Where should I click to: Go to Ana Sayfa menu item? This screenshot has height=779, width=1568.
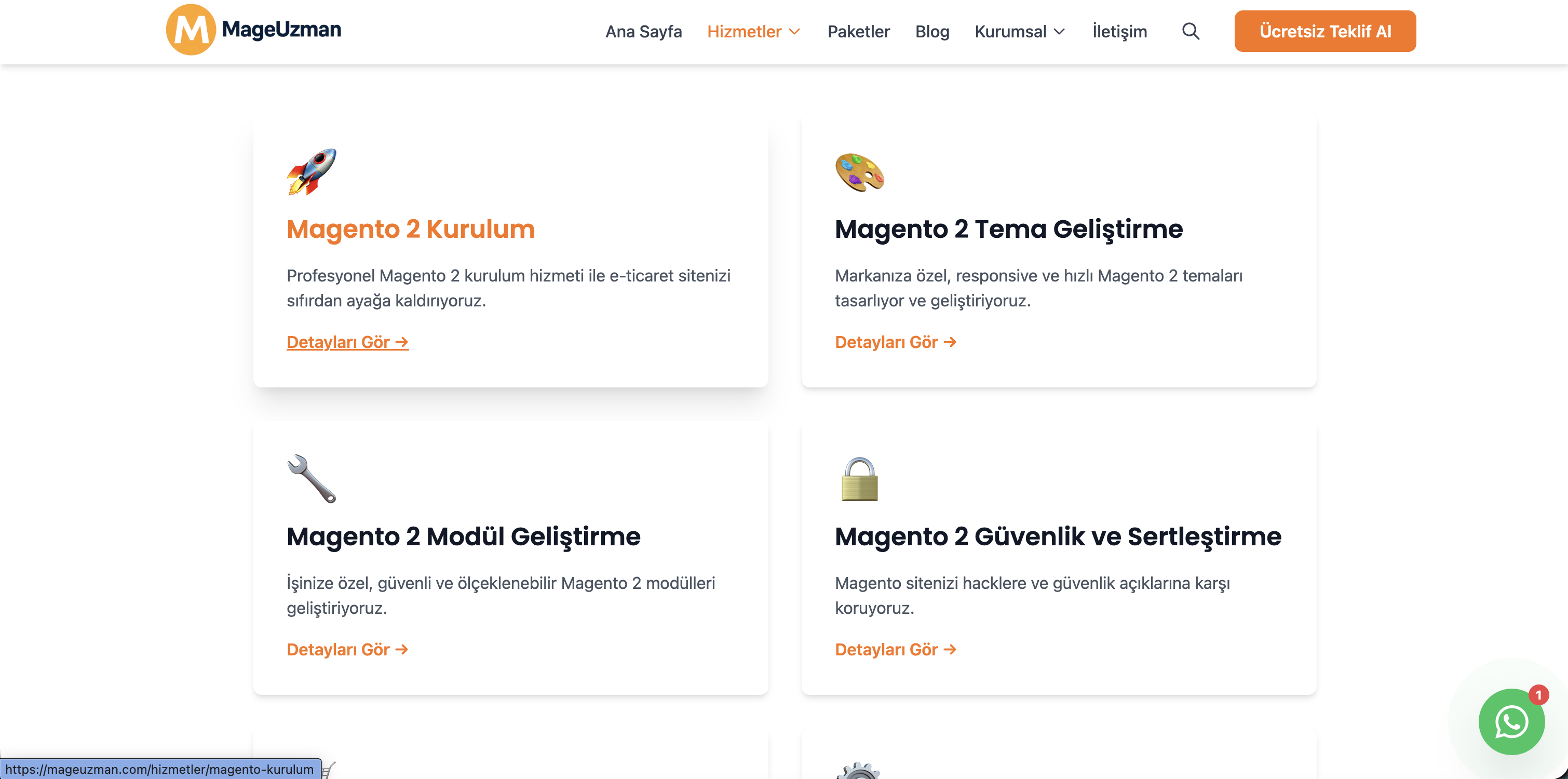tap(643, 32)
